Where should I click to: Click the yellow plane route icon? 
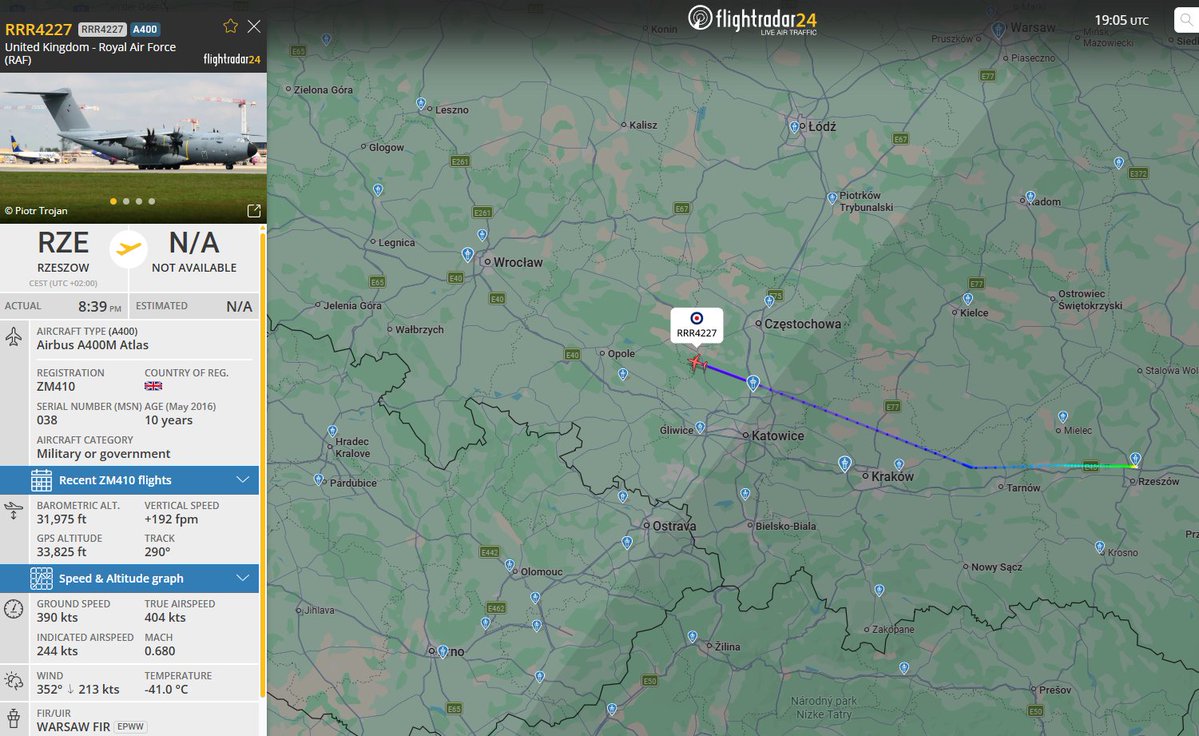click(128, 248)
